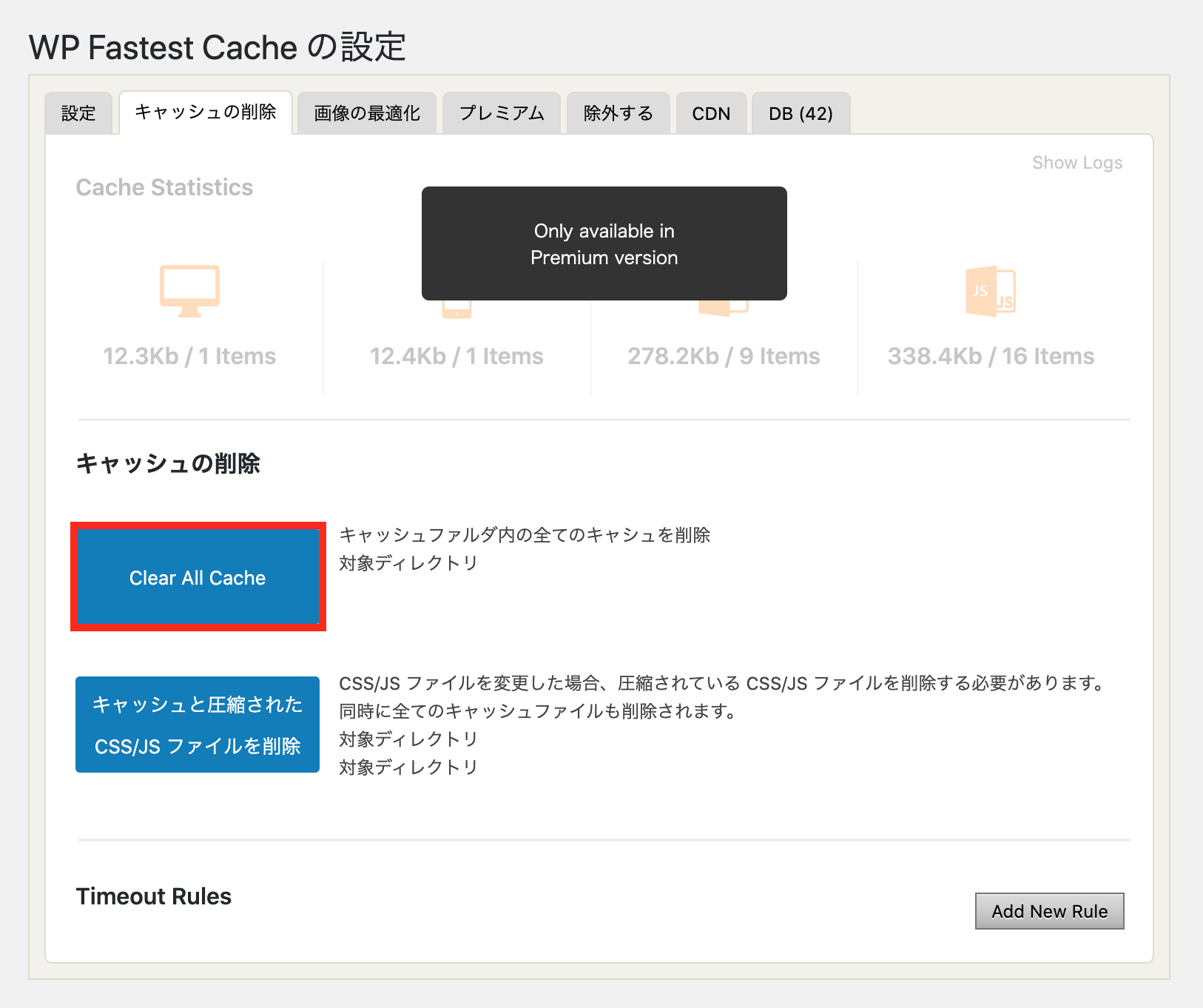Select the 12.4Kb / 1 Items statistic
Viewport: 1203px width, 1008px height.
pos(456,356)
